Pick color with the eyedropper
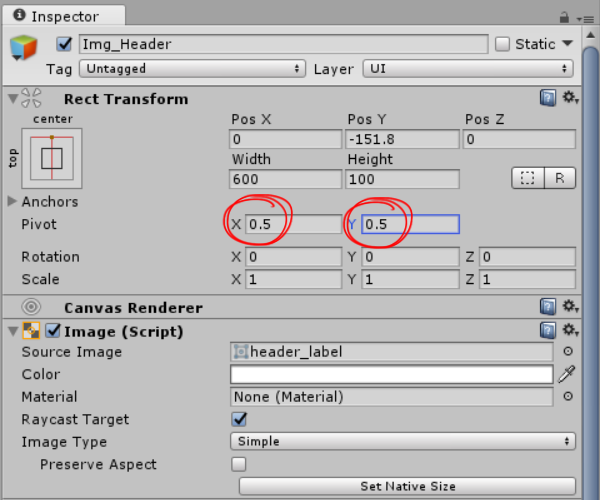The image size is (600, 500). tap(567, 374)
